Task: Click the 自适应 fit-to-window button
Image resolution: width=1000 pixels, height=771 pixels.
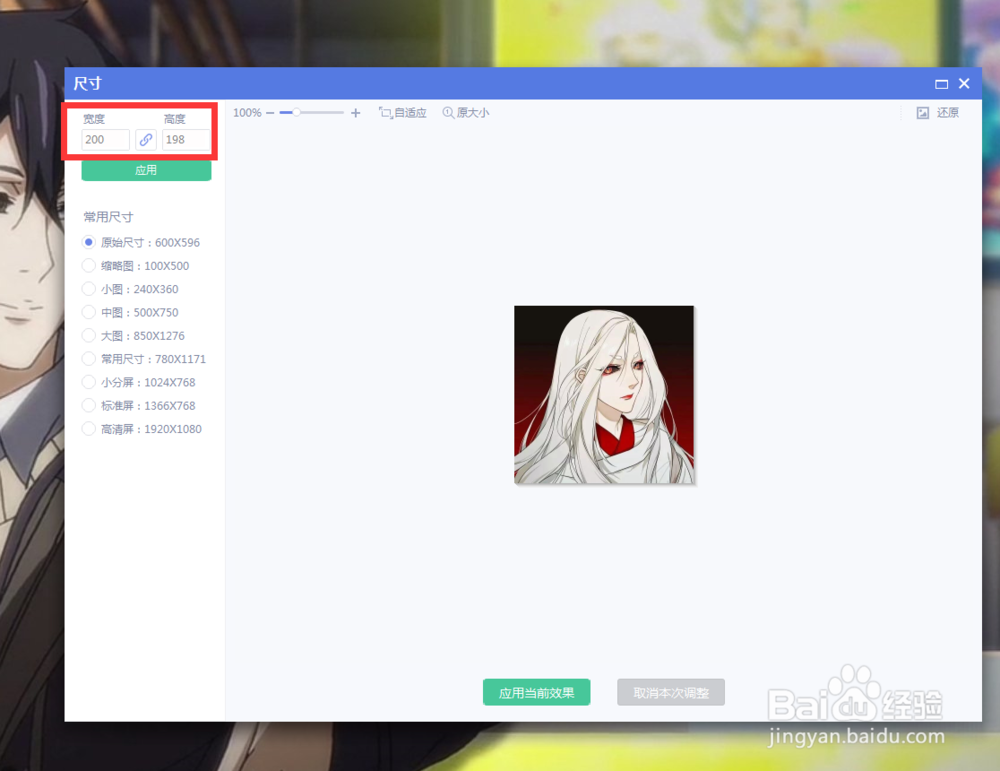Action: pos(402,113)
